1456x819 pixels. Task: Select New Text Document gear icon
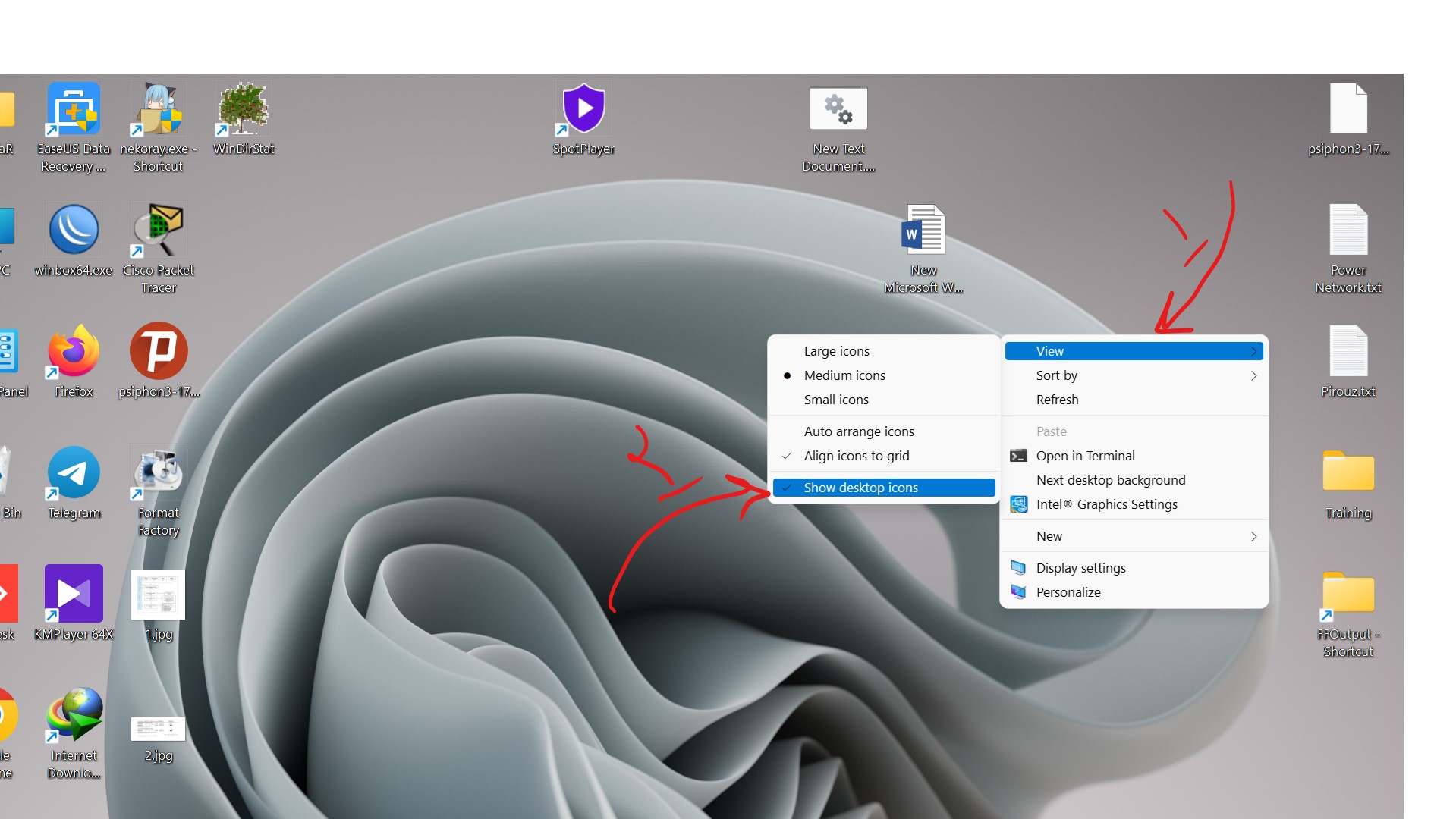(838, 109)
